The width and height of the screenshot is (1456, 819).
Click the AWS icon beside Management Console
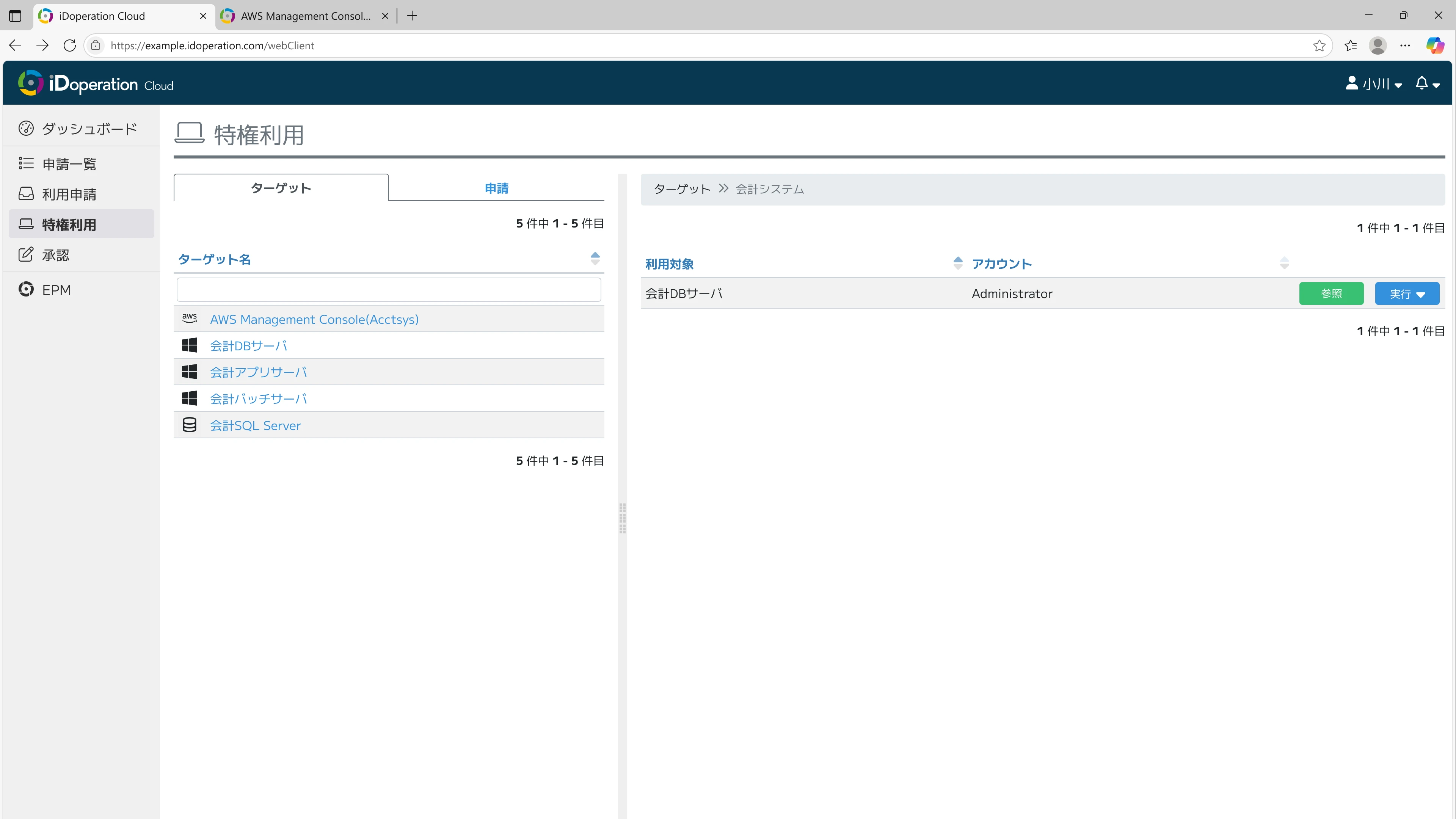tap(189, 319)
